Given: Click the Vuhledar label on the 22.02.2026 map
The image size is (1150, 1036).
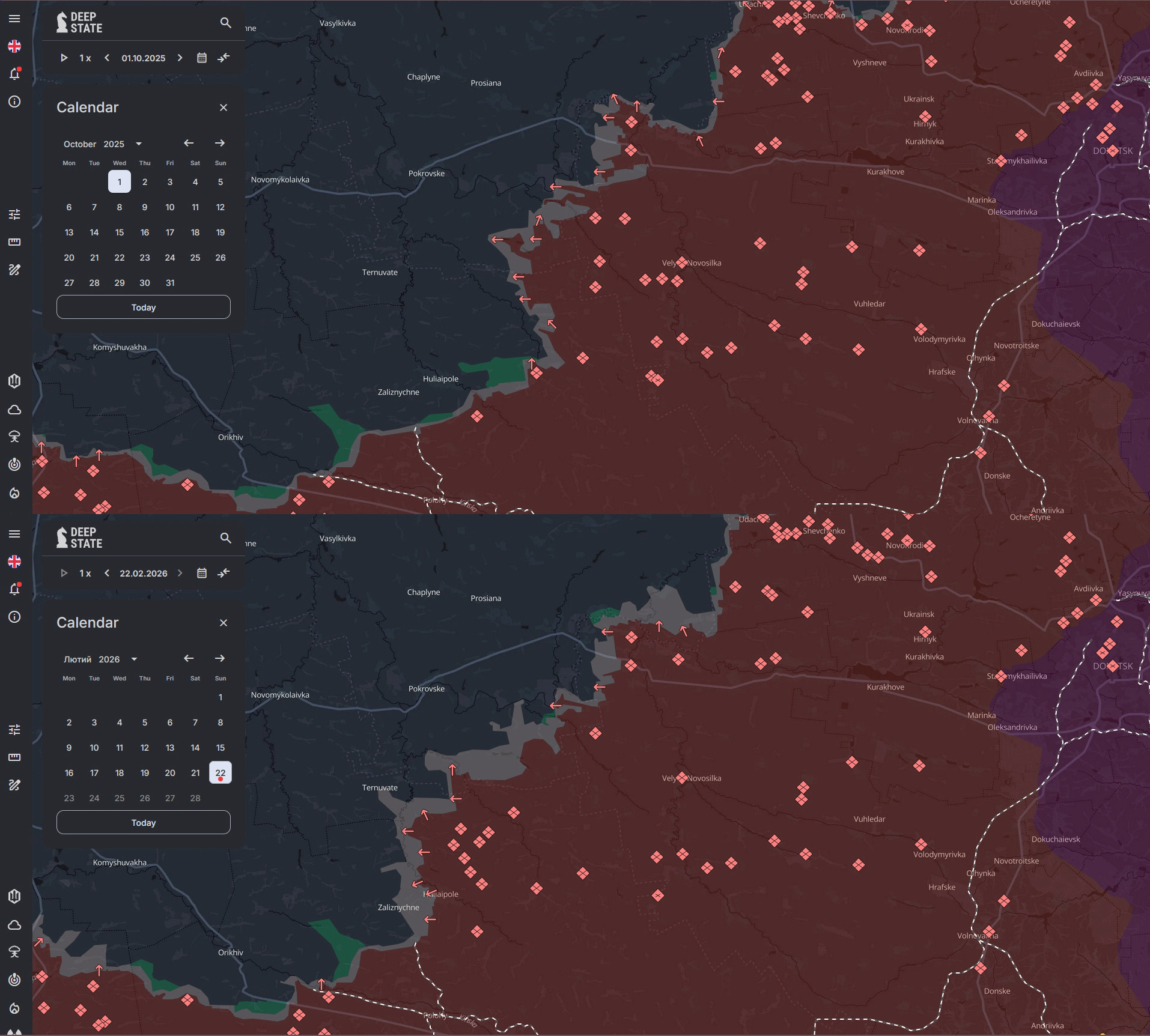Looking at the screenshot, I should tap(869, 819).
